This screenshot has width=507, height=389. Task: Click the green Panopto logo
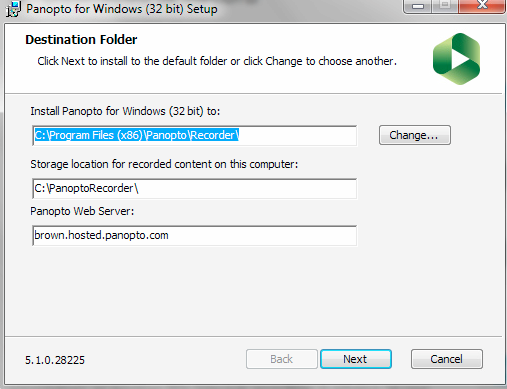456,59
